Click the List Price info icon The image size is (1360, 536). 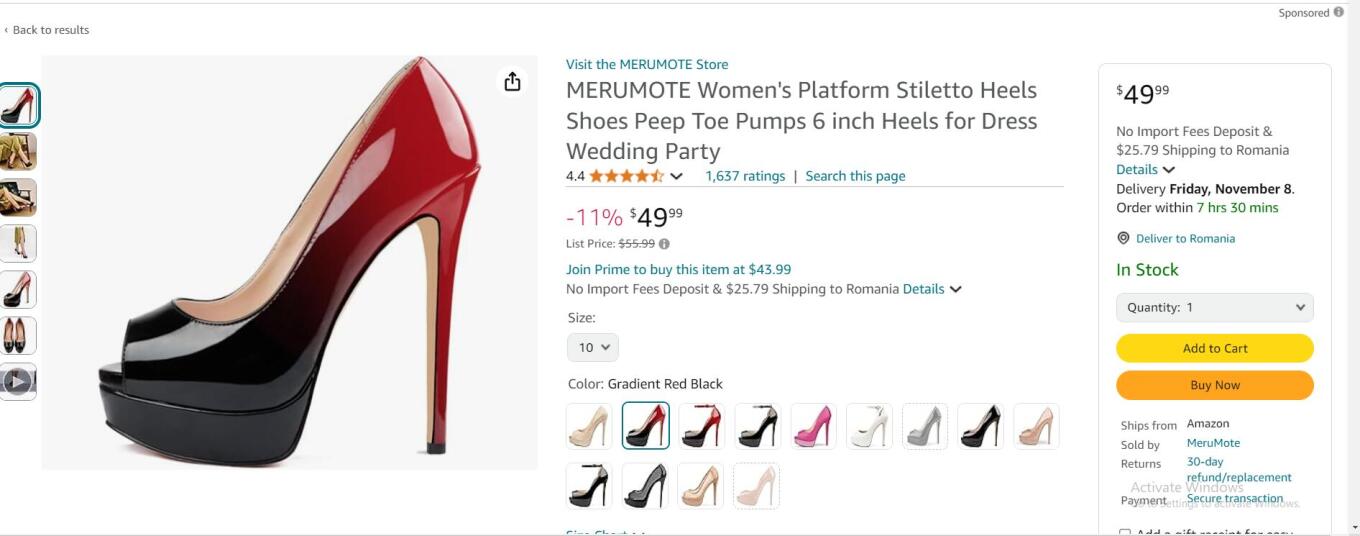(x=664, y=243)
